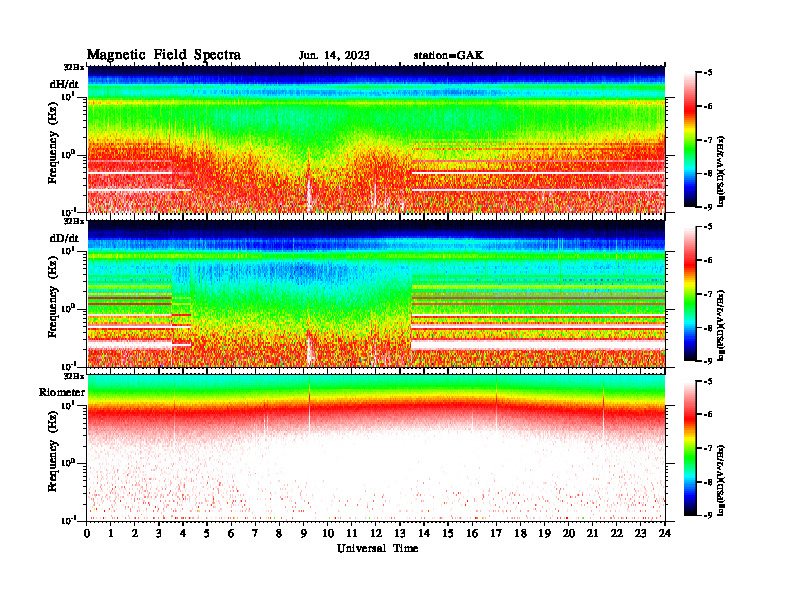This screenshot has width=792, height=612.
Task: Click the hour '17' tick on the time axis
Action: point(496,533)
